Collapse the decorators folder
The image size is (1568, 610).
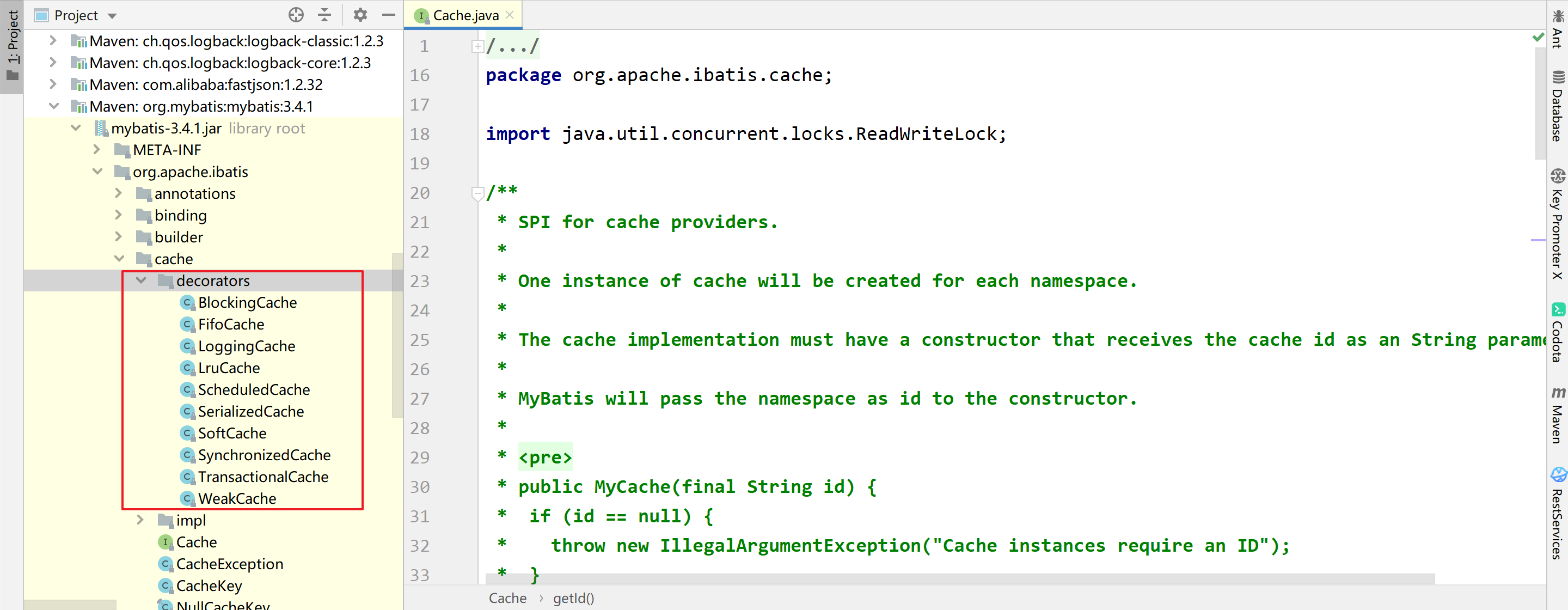point(141,280)
